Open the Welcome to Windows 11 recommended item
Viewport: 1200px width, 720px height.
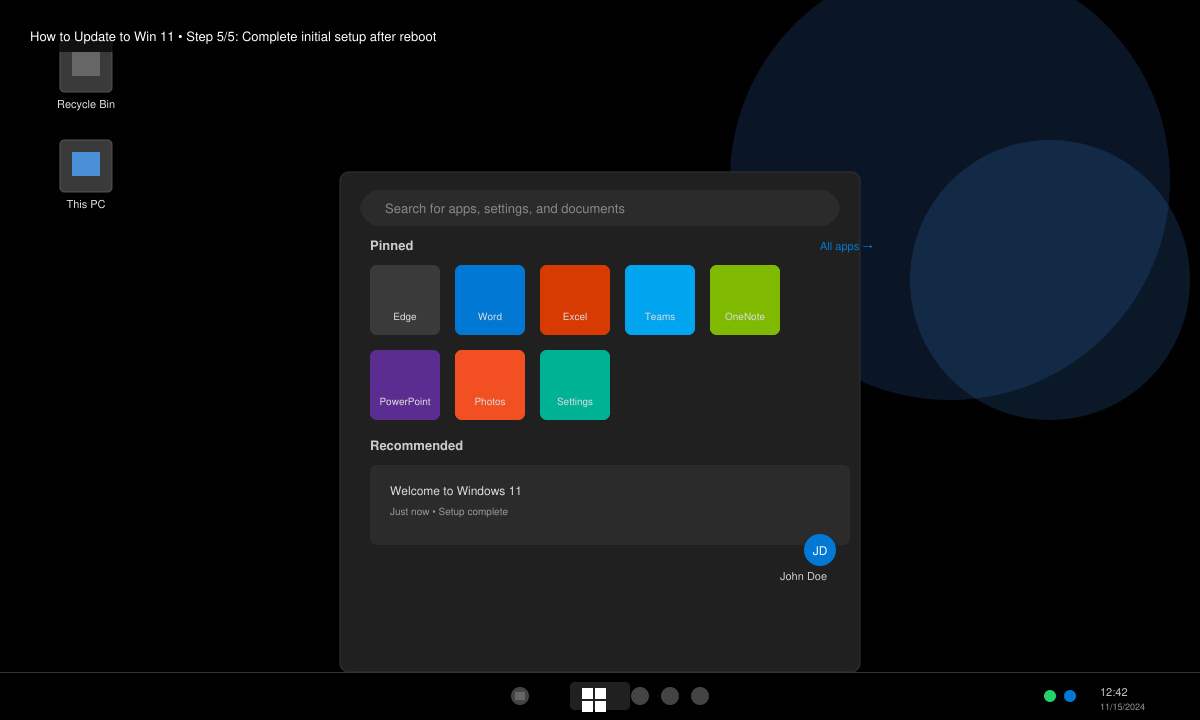tap(610, 505)
